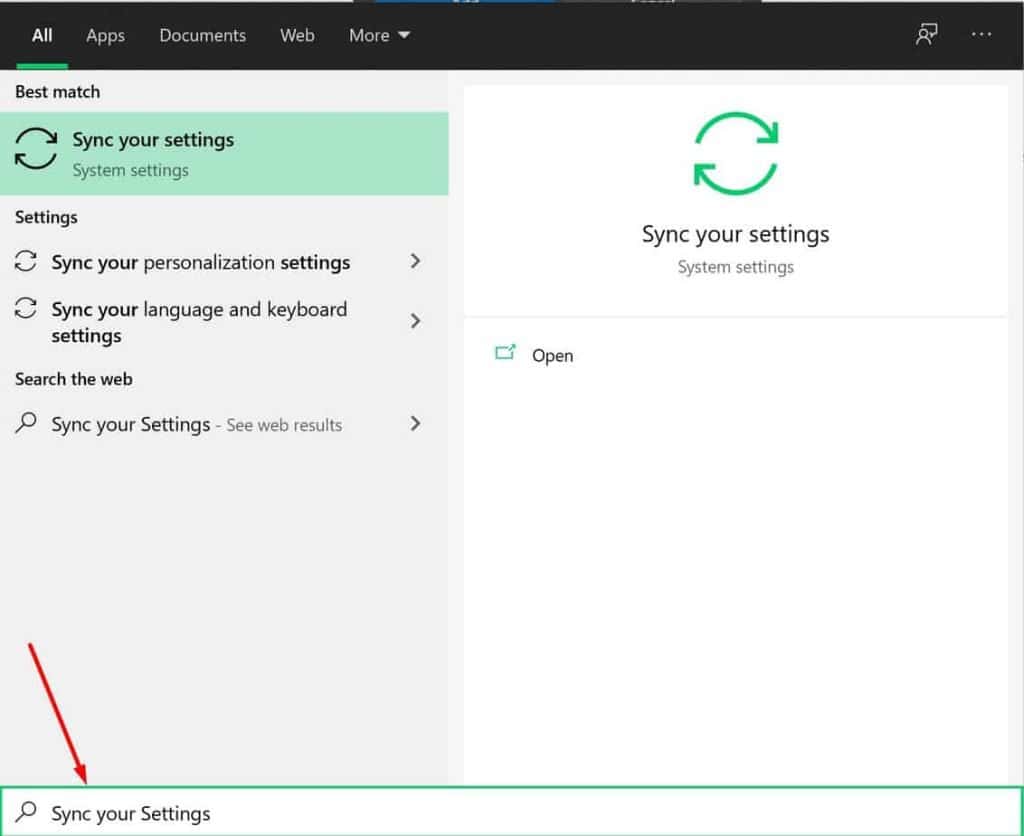Click the Open window icon in preview

[505, 353]
